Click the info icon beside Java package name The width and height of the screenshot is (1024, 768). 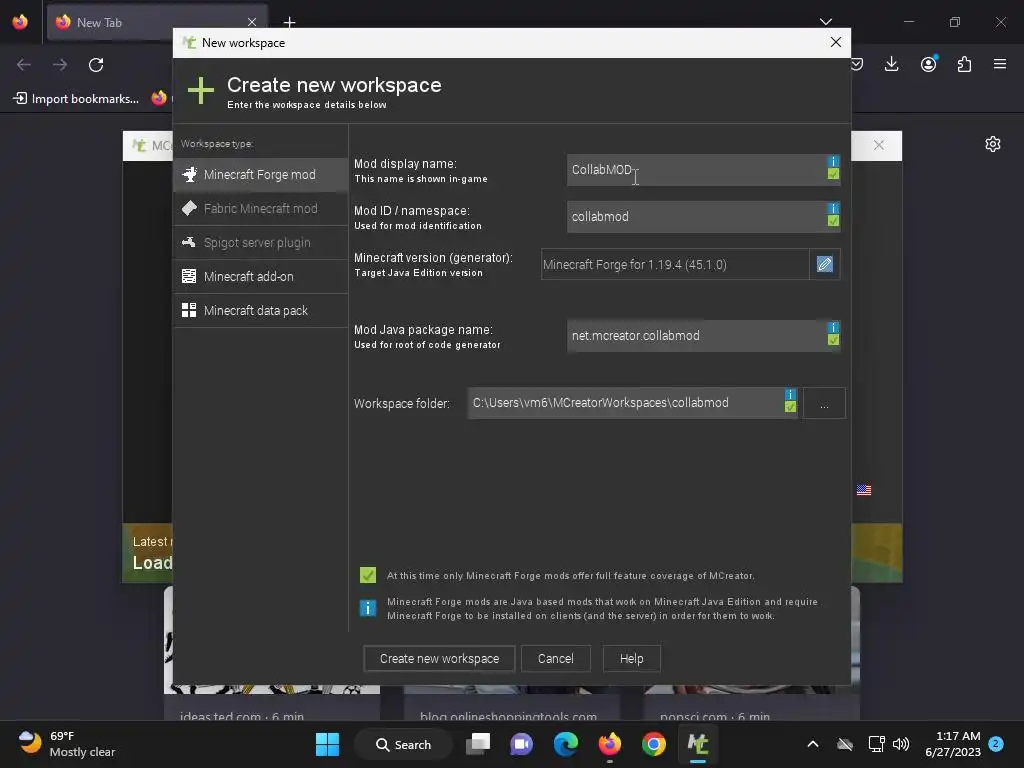(x=833, y=327)
